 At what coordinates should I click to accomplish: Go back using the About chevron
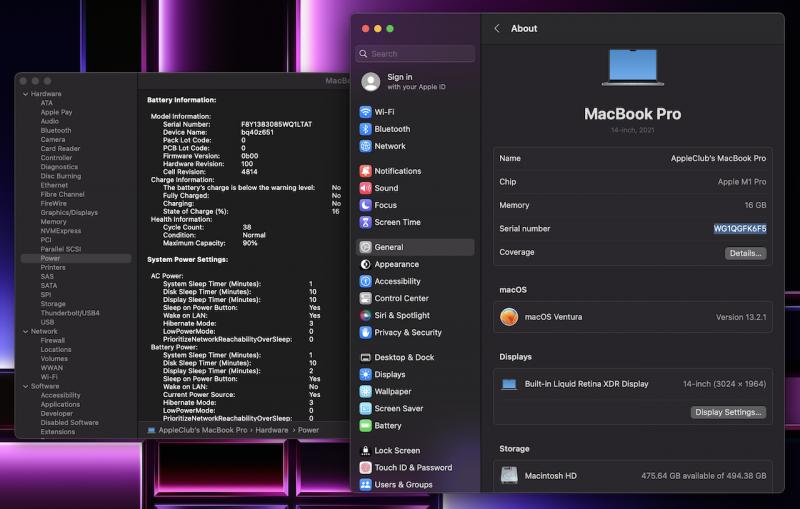(x=497, y=29)
